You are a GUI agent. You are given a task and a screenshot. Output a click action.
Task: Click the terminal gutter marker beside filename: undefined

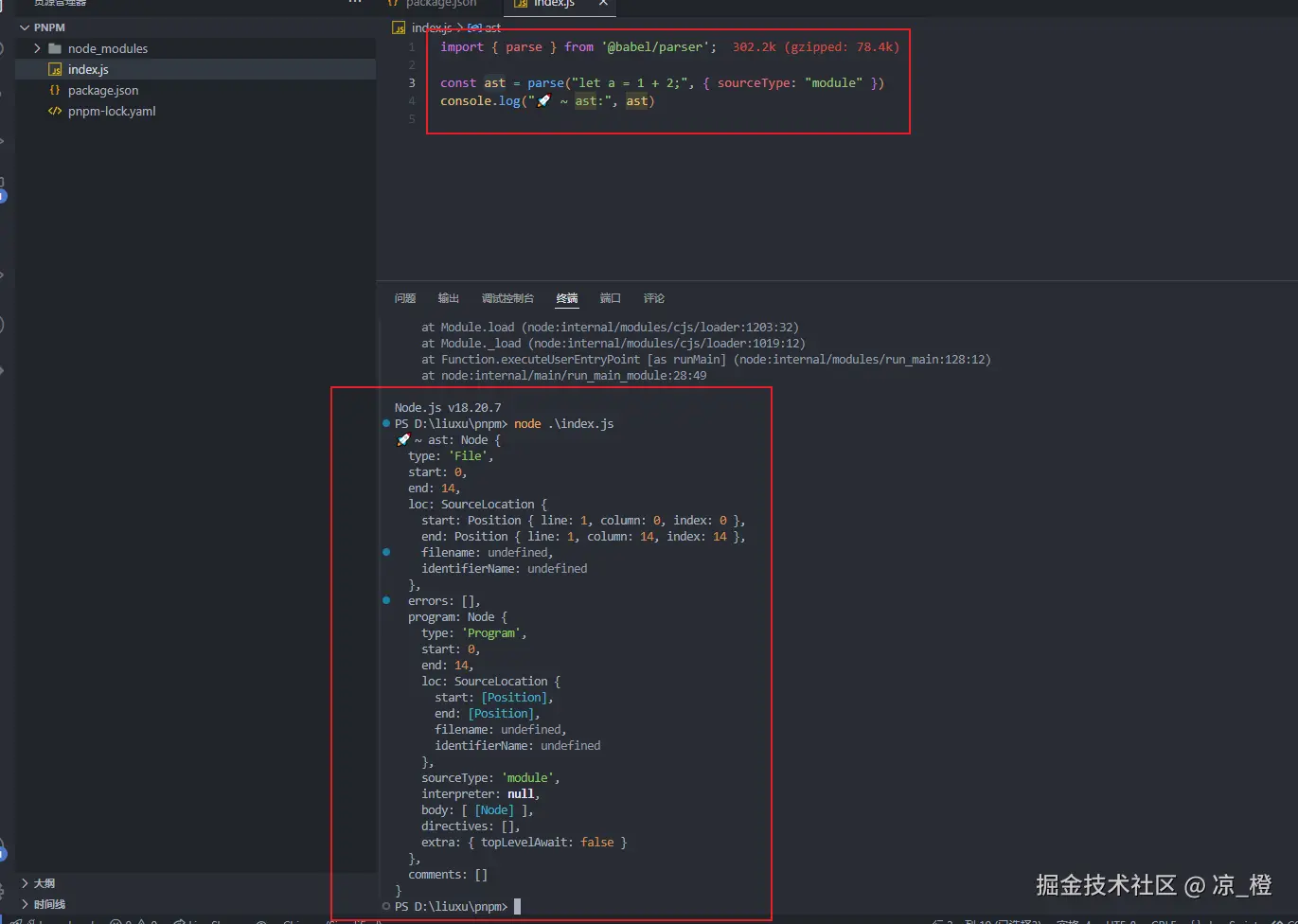coord(386,552)
